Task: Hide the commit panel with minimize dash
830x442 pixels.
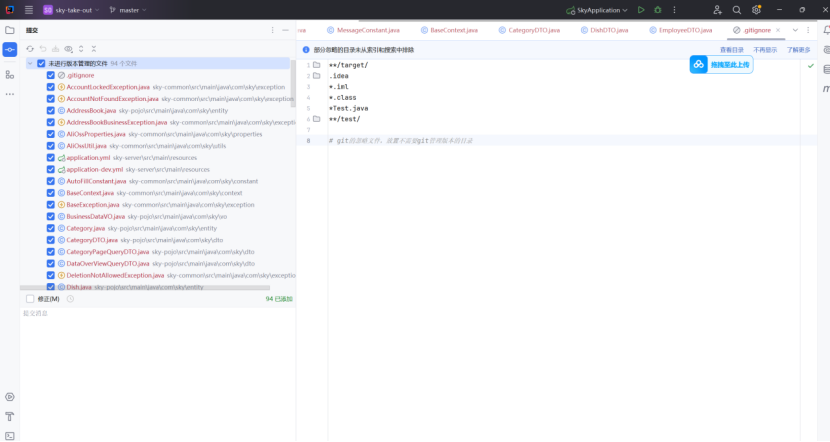Action: [285, 30]
